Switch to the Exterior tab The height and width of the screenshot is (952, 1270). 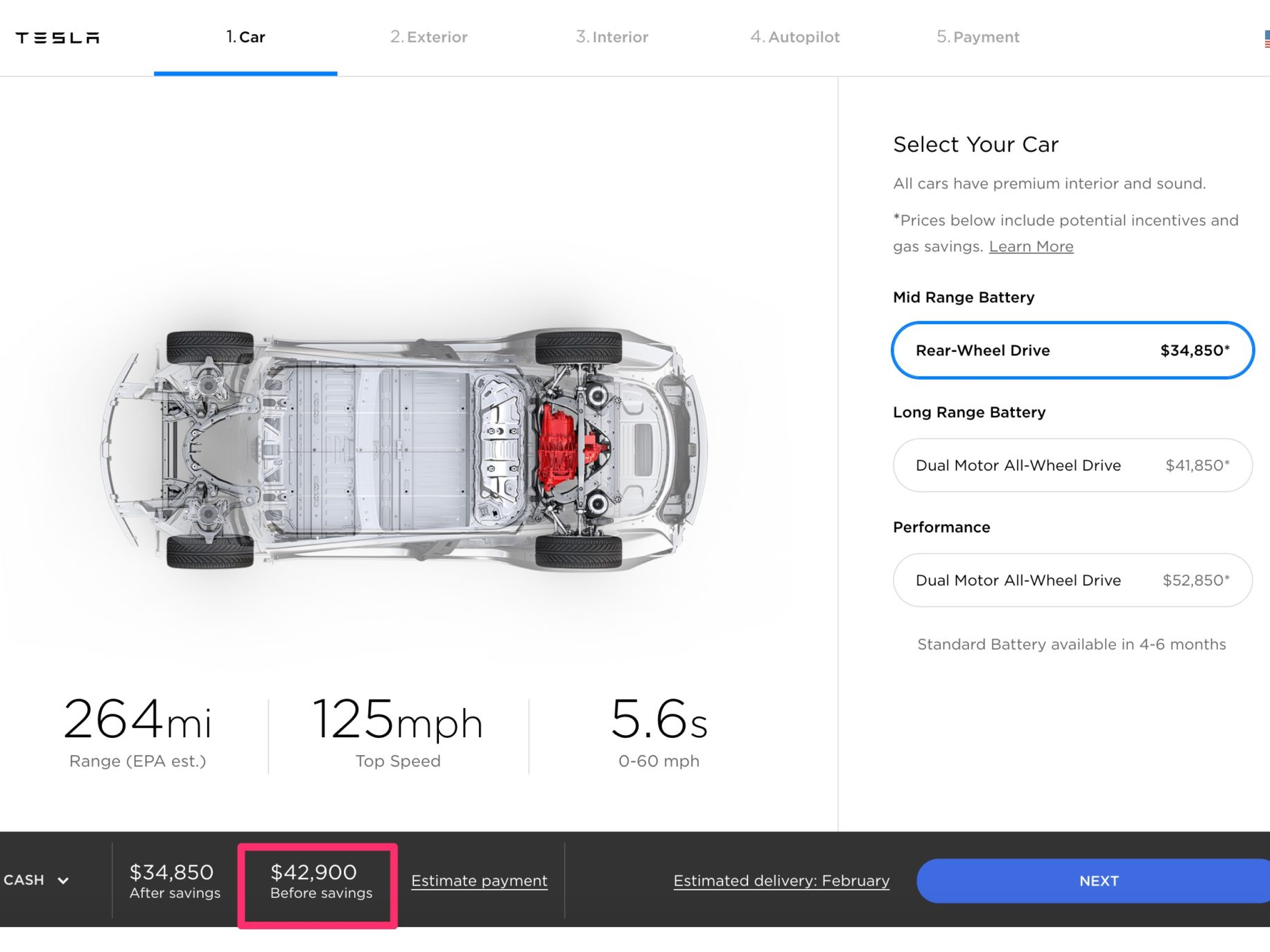click(x=428, y=37)
